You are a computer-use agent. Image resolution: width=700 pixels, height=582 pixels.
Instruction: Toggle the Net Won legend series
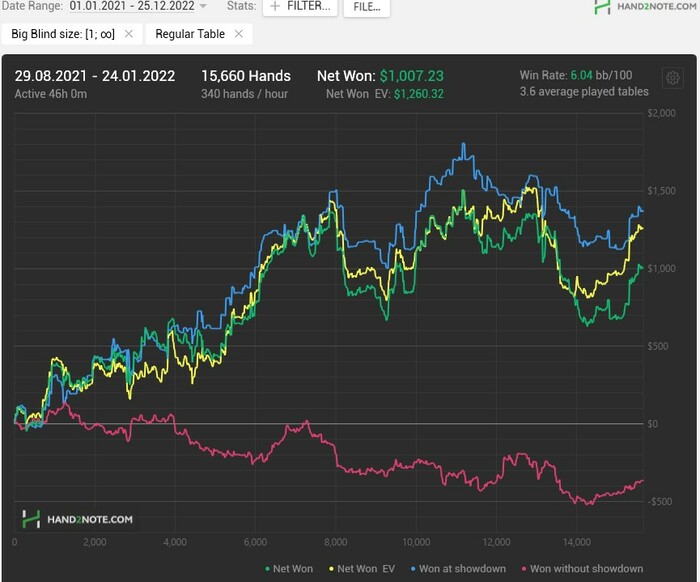click(x=289, y=569)
